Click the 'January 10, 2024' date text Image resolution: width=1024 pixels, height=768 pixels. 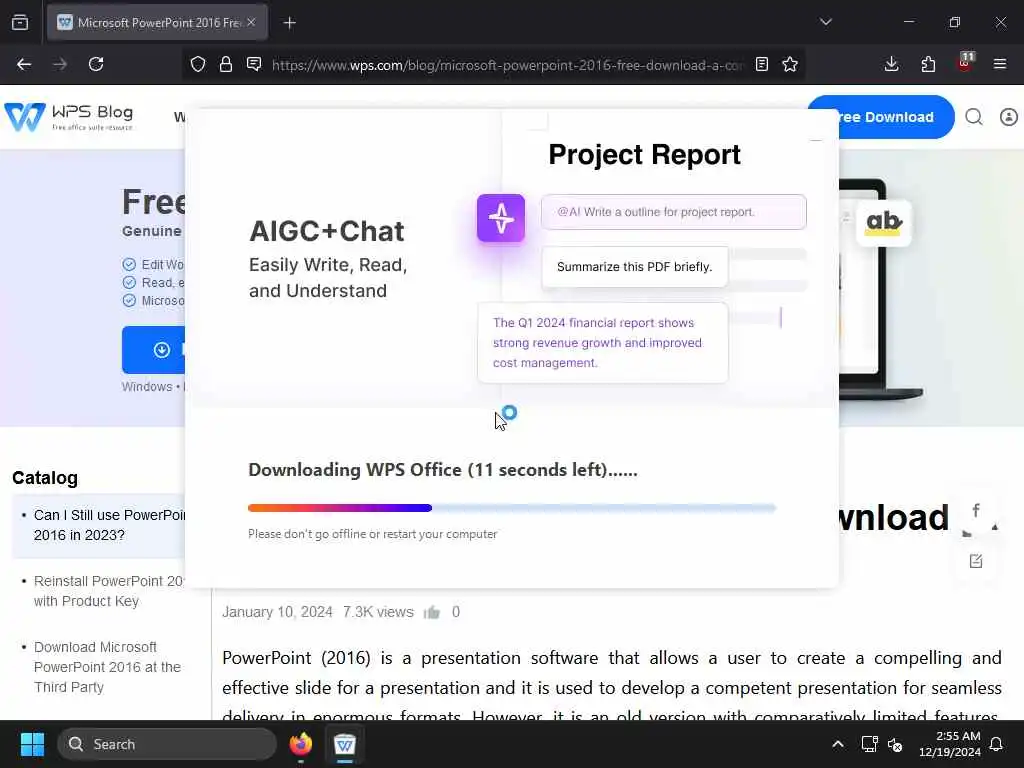click(x=277, y=612)
